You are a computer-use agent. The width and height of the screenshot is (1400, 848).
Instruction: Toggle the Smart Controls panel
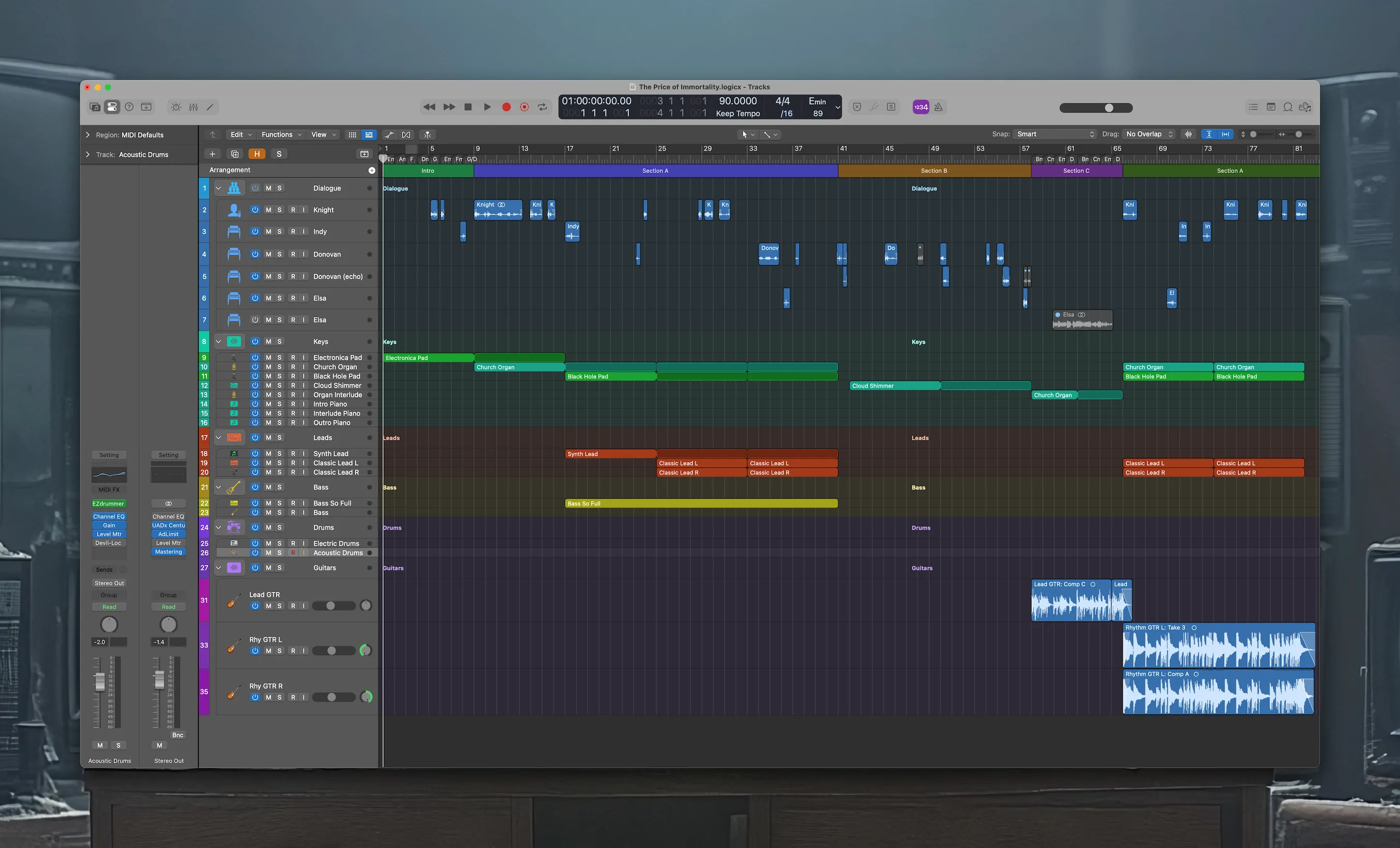pyautogui.click(x=176, y=107)
